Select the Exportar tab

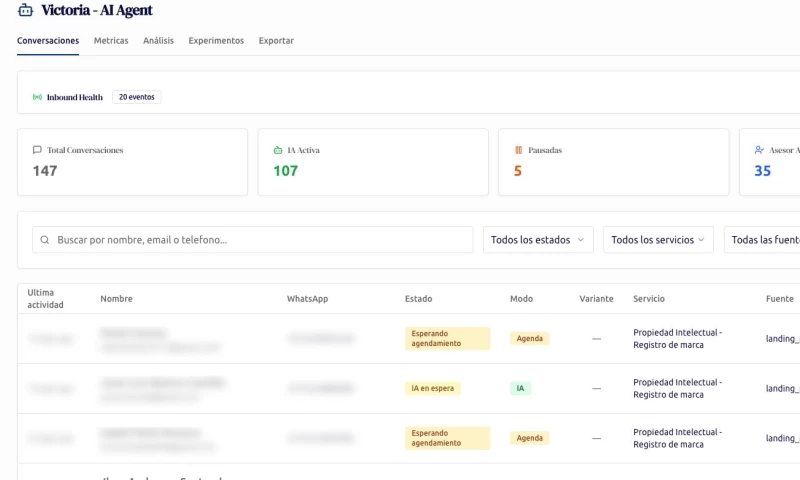[x=276, y=40]
